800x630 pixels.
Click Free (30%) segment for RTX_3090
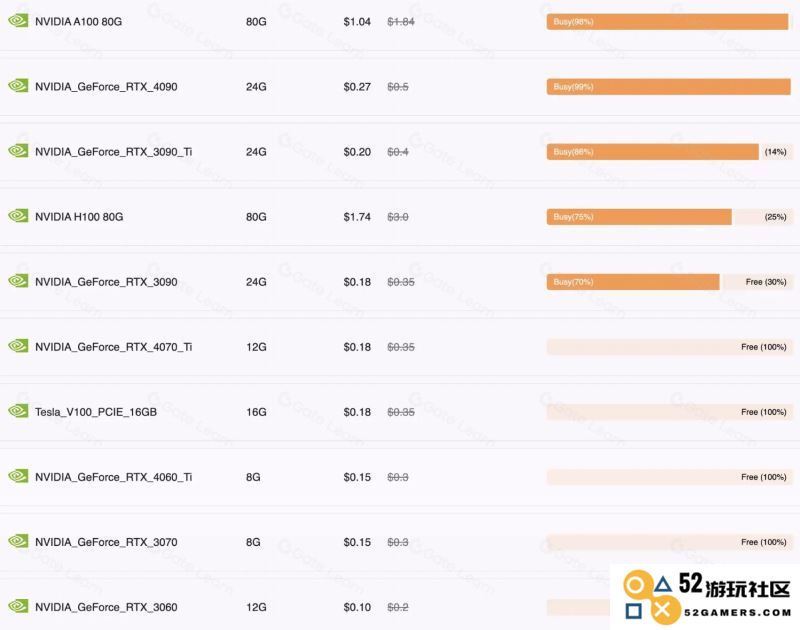tap(757, 282)
